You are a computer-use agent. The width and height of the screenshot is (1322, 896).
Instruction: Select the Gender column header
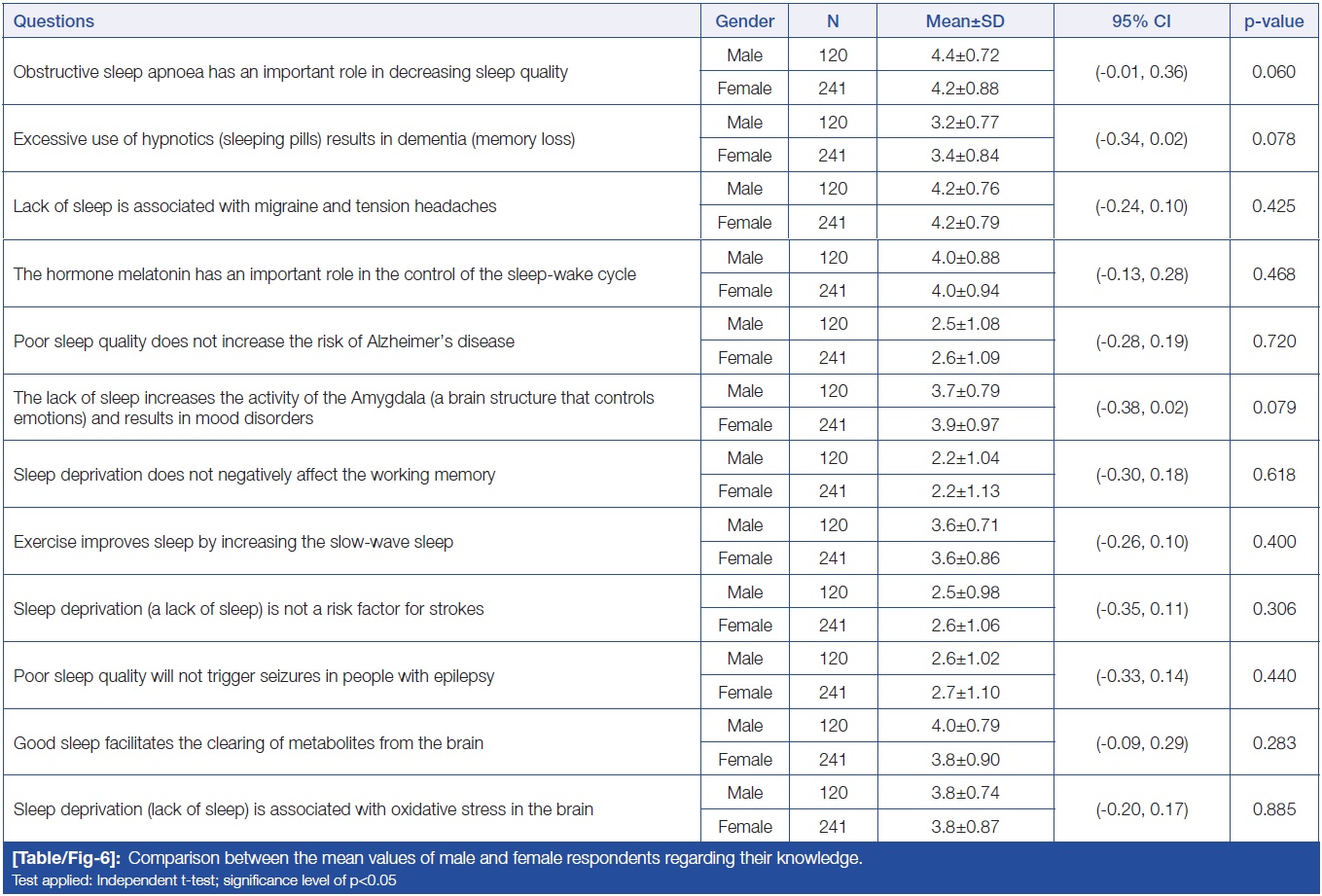(744, 21)
